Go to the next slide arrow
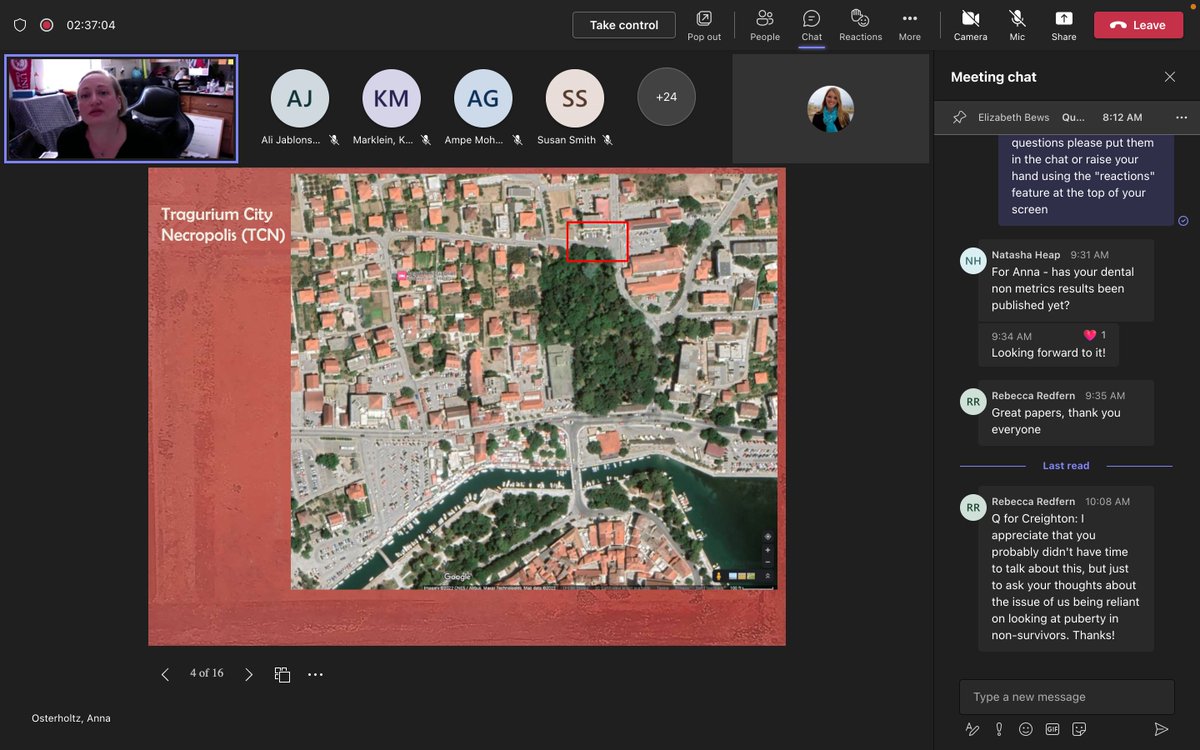Viewport: 1200px width, 750px height. (249, 675)
